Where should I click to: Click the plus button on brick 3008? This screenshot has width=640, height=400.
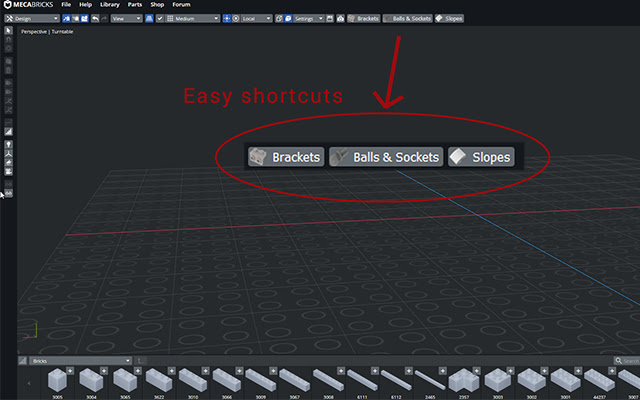(341, 371)
